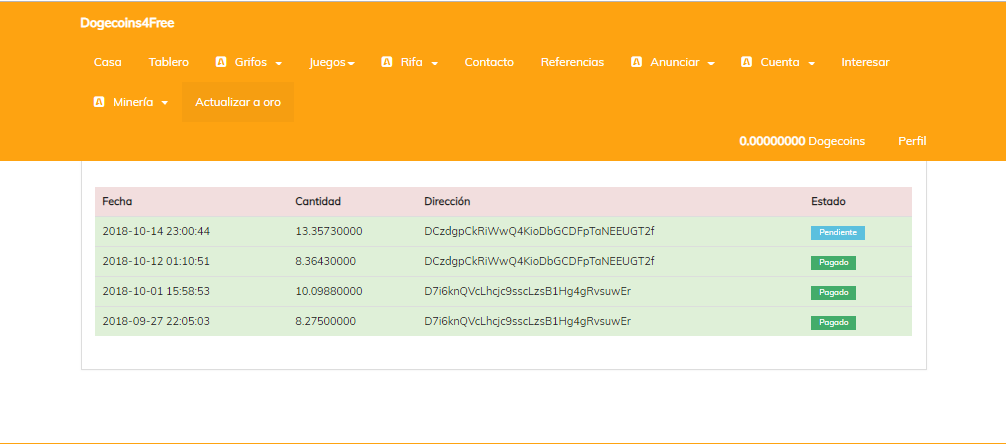The image size is (1006, 444).
Task: Click address in the 8.36430000 row
Action: click(540, 262)
